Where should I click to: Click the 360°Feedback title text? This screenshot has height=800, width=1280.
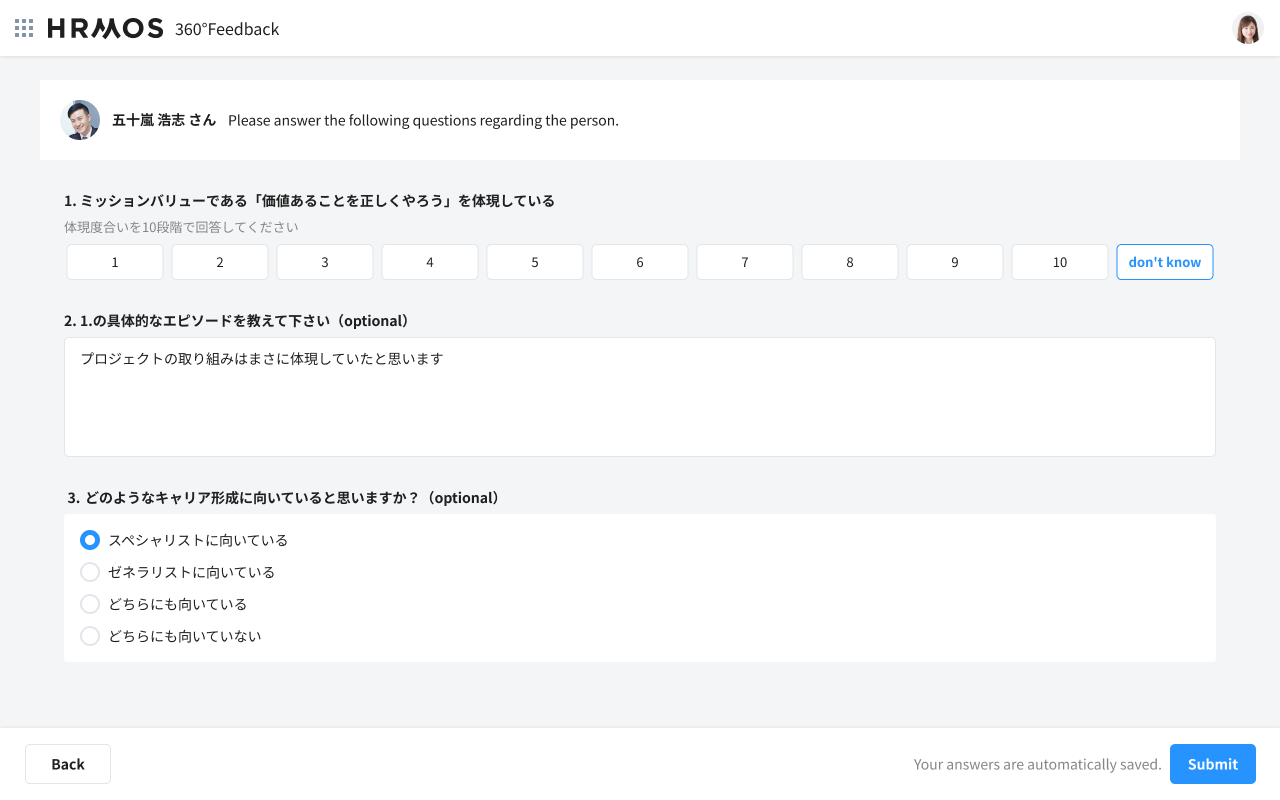pyautogui.click(x=227, y=29)
